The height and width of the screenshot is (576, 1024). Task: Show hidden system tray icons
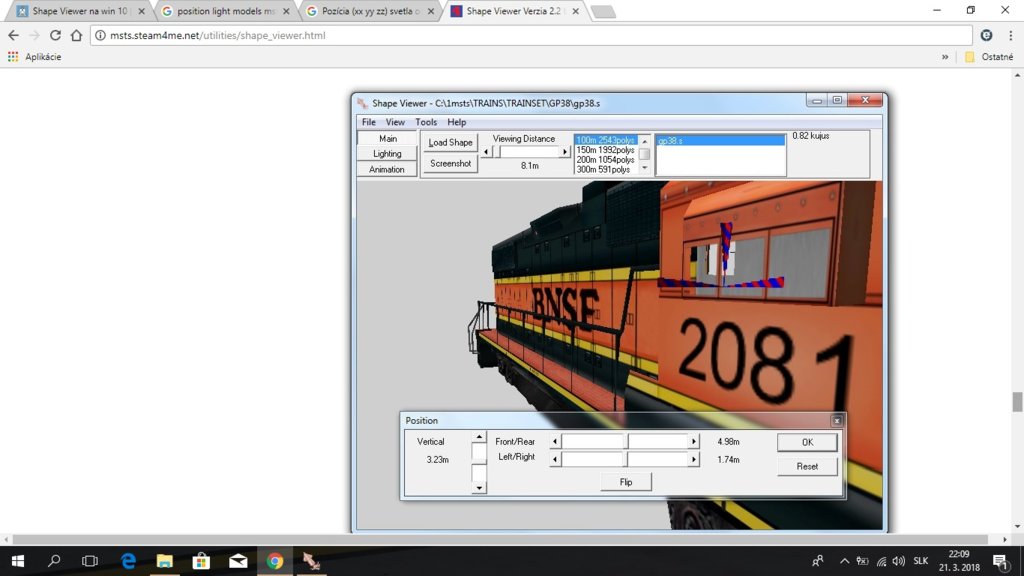coord(844,561)
